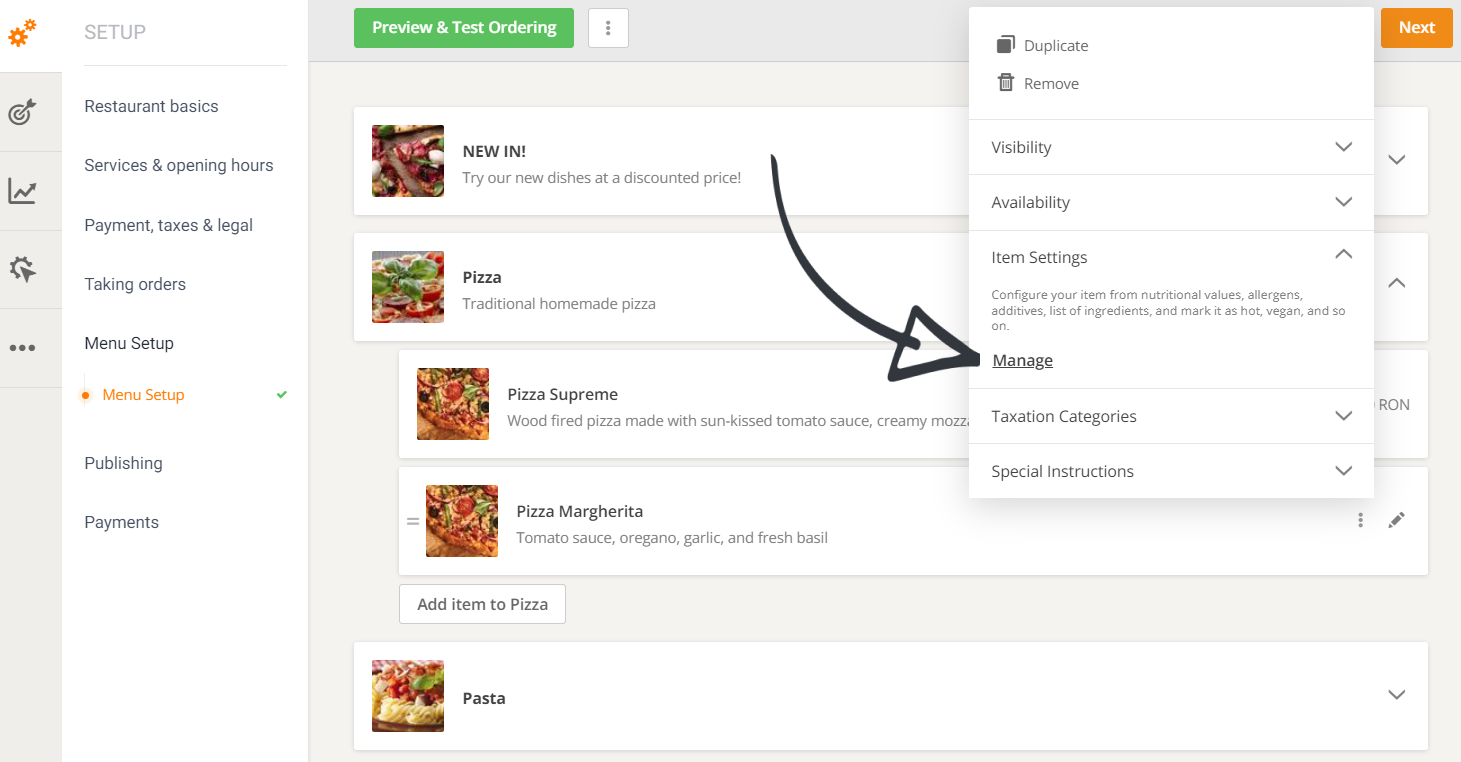This screenshot has width=1461, height=762.
Task: Open the reports chart icon in the sidebar
Action: pyautogui.click(x=30, y=190)
